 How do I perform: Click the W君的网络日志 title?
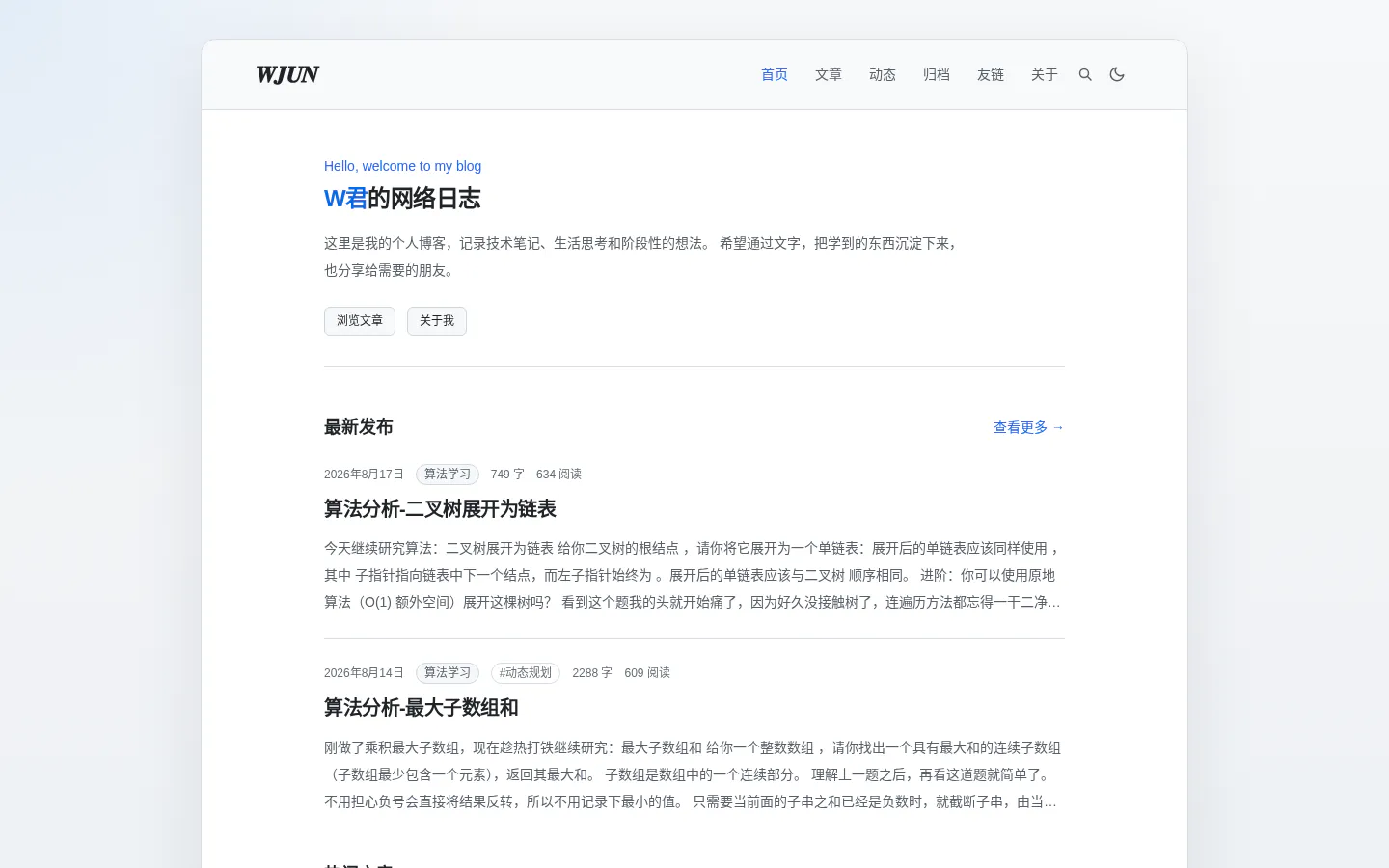pos(402,198)
